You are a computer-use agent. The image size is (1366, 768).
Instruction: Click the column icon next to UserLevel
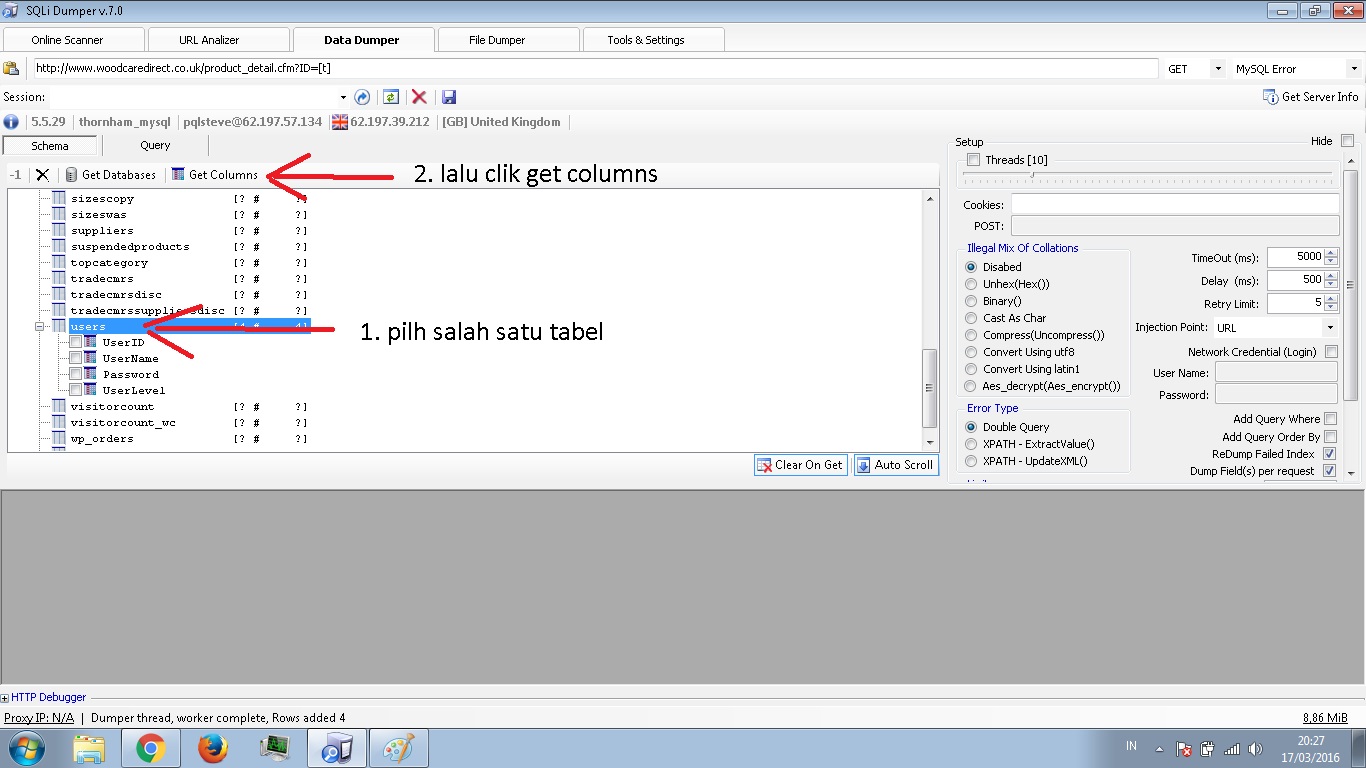(x=91, y=390)
